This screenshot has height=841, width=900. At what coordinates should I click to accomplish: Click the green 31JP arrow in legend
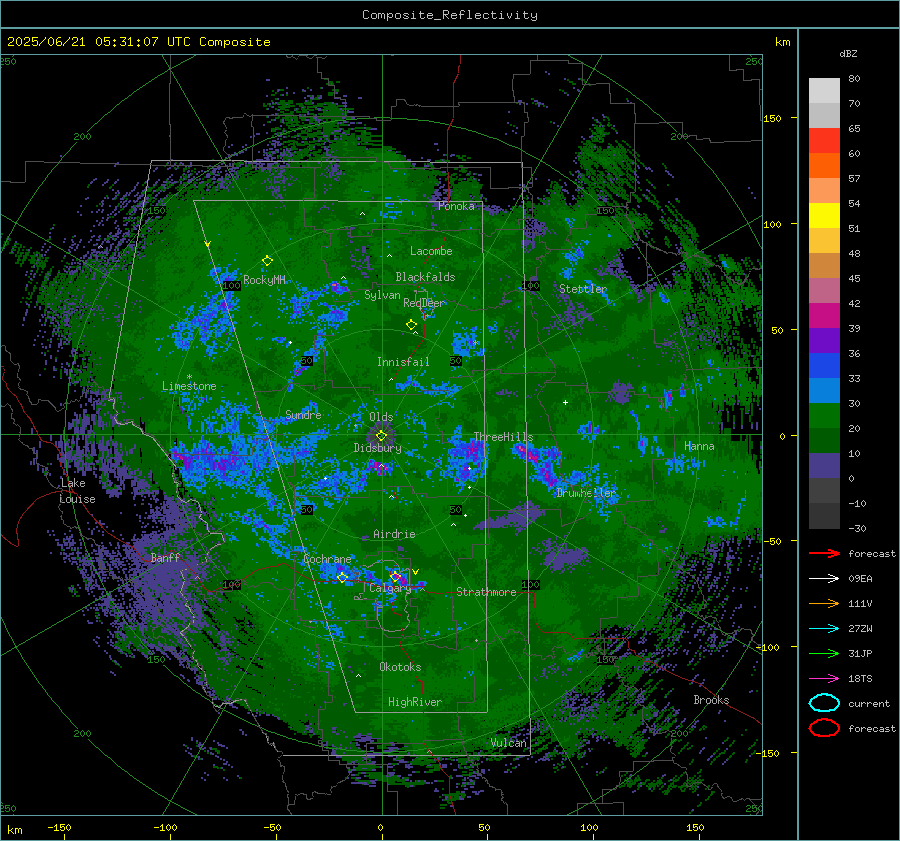[824, 653]
